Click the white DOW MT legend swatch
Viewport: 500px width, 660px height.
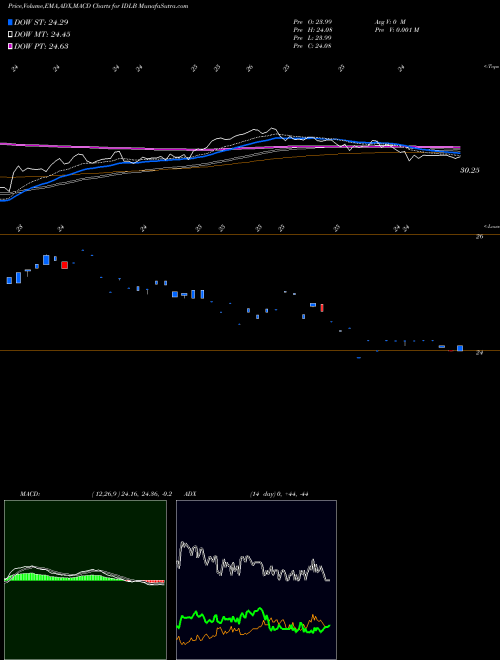click(x=10, y=34)
